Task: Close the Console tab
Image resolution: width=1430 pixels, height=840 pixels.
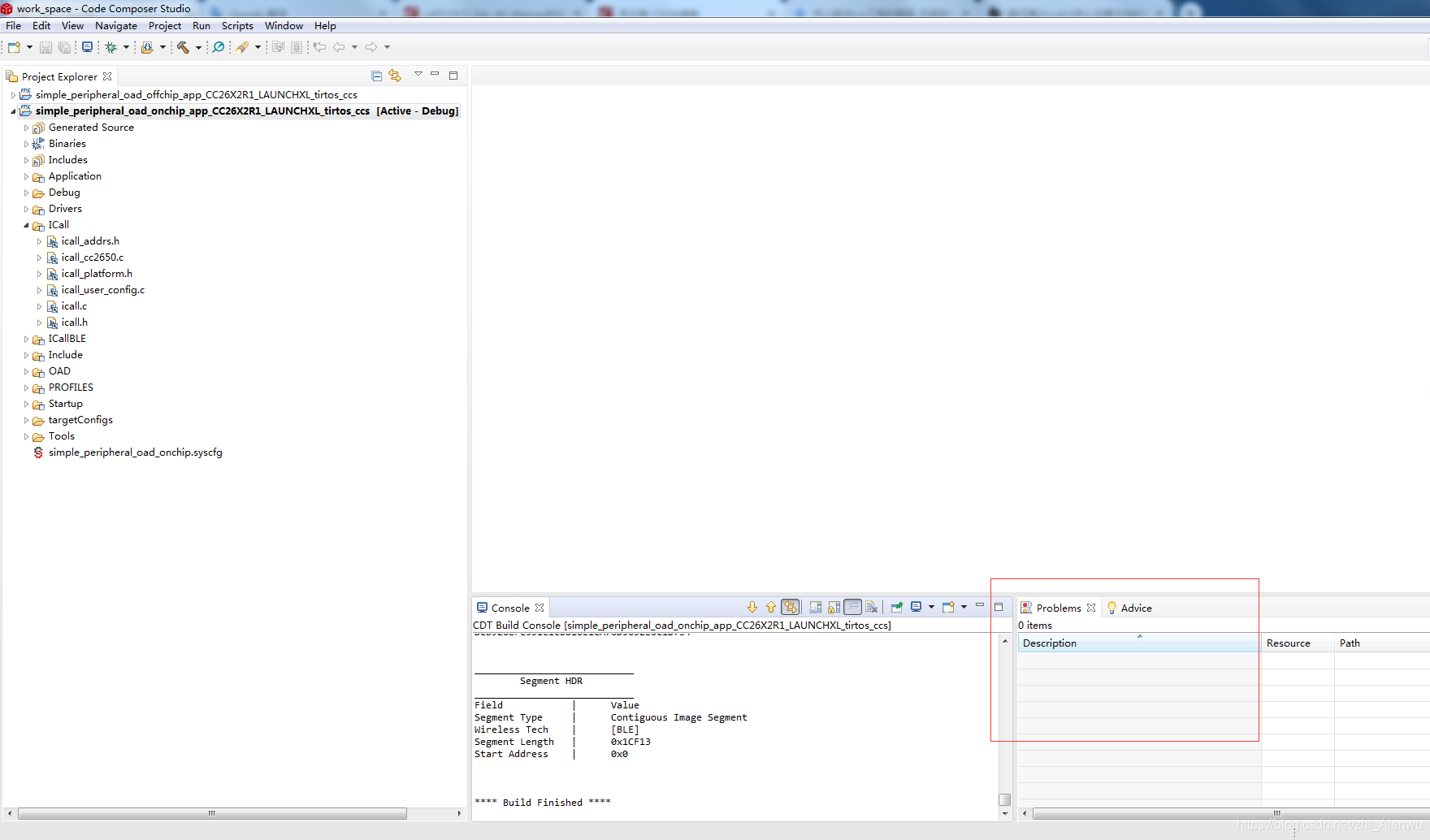Action: [539, 608]
